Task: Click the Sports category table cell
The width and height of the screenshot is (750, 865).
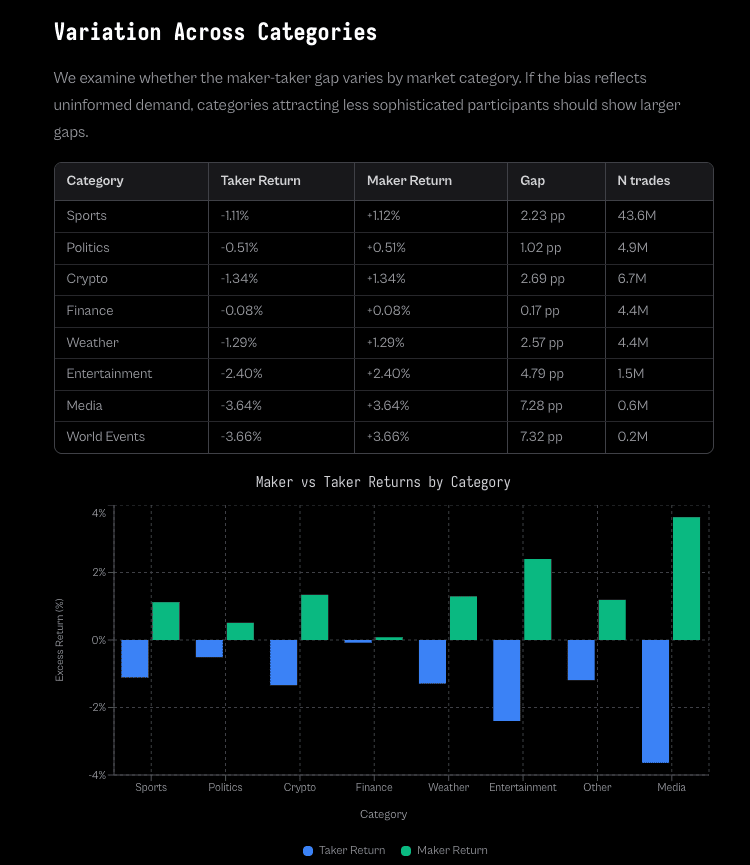Action: coord(87,216)
